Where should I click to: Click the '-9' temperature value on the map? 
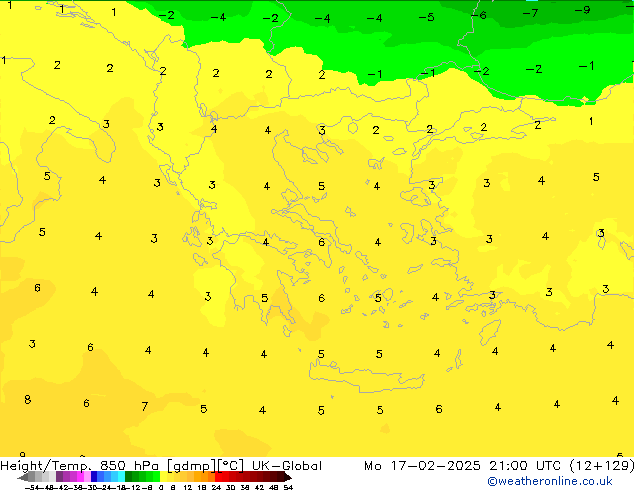tap(583, 10)
